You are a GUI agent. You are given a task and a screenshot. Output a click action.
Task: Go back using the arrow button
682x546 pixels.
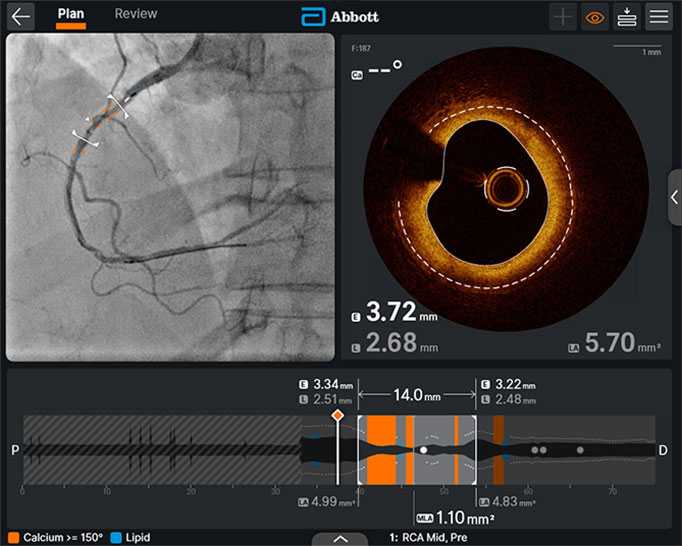pyautogui.click(x=20, y=17)
